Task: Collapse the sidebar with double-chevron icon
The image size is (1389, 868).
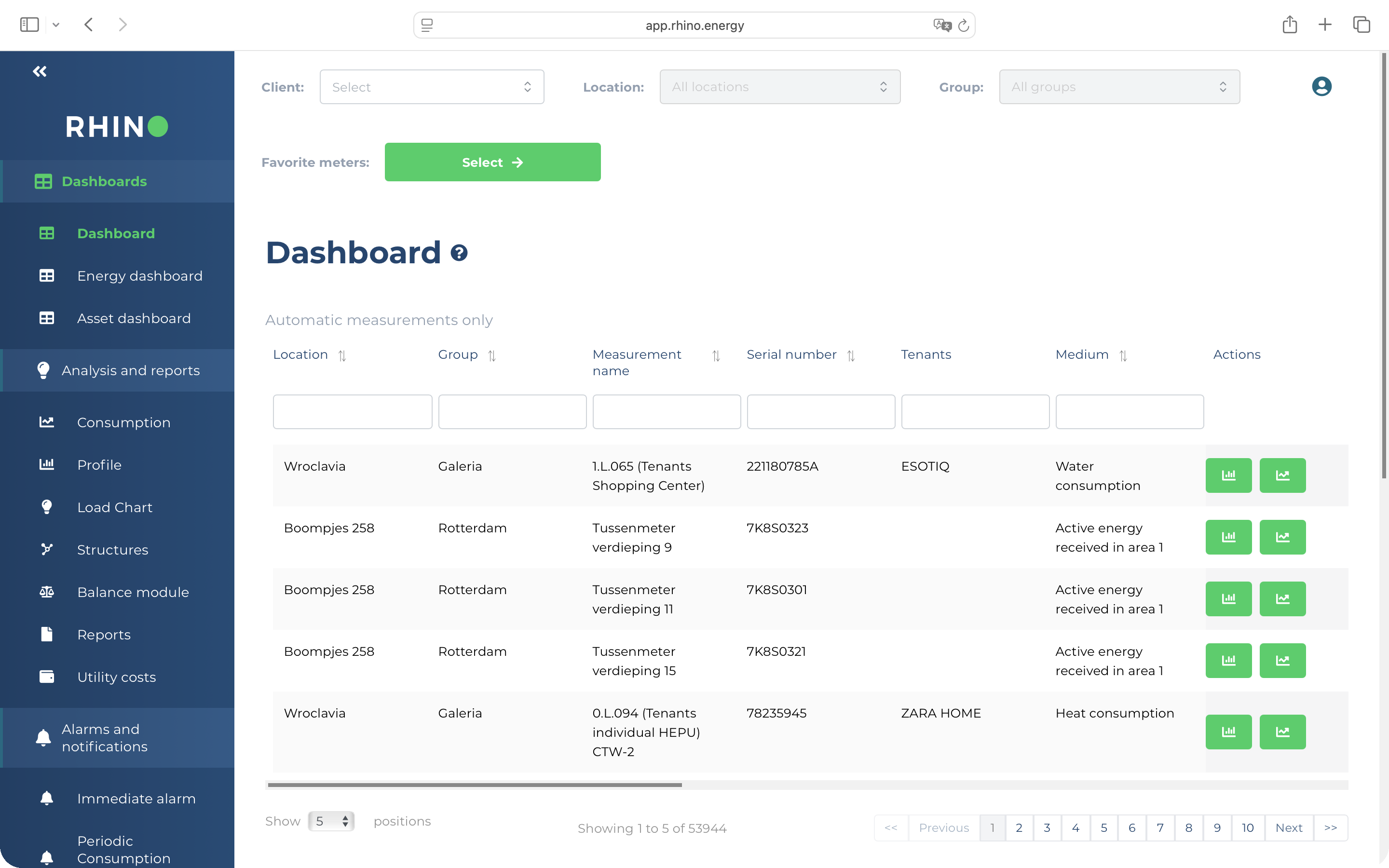Action: (40, 71)
